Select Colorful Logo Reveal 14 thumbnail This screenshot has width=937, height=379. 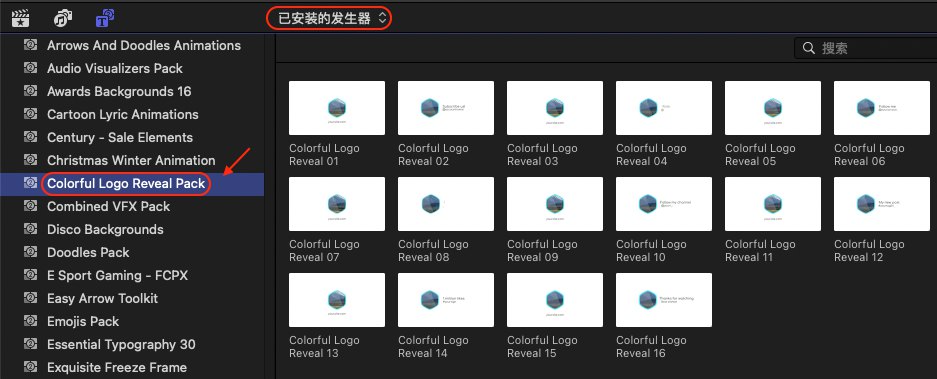point(446,300)
